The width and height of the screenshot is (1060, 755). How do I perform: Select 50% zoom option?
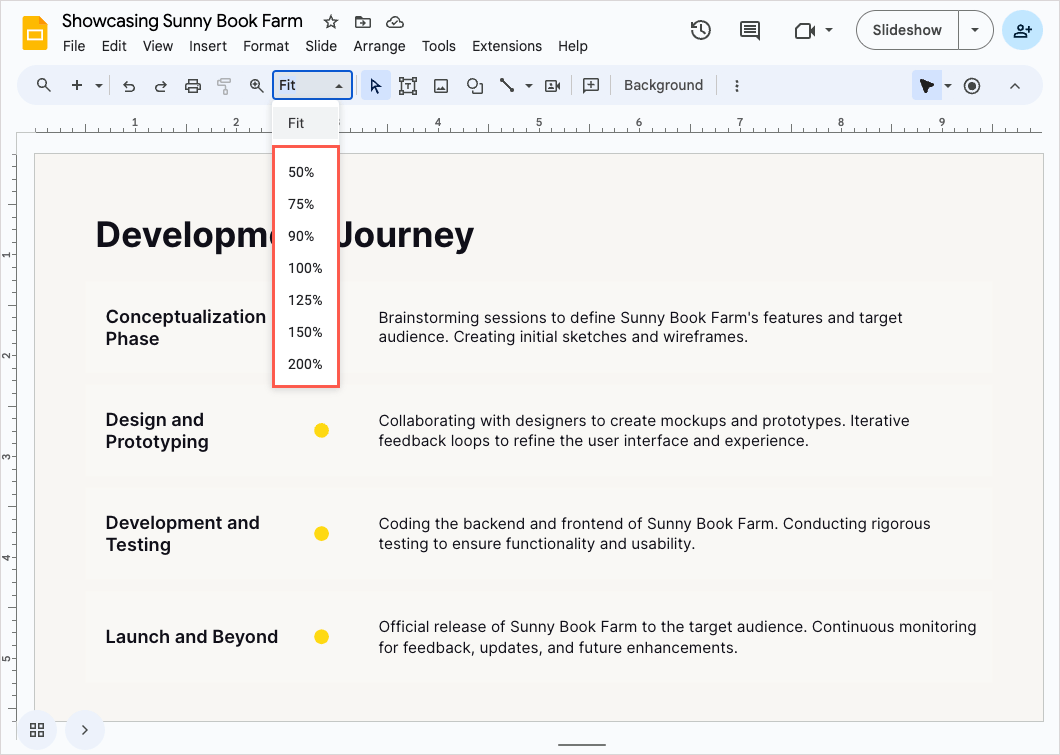click(306, 172)
